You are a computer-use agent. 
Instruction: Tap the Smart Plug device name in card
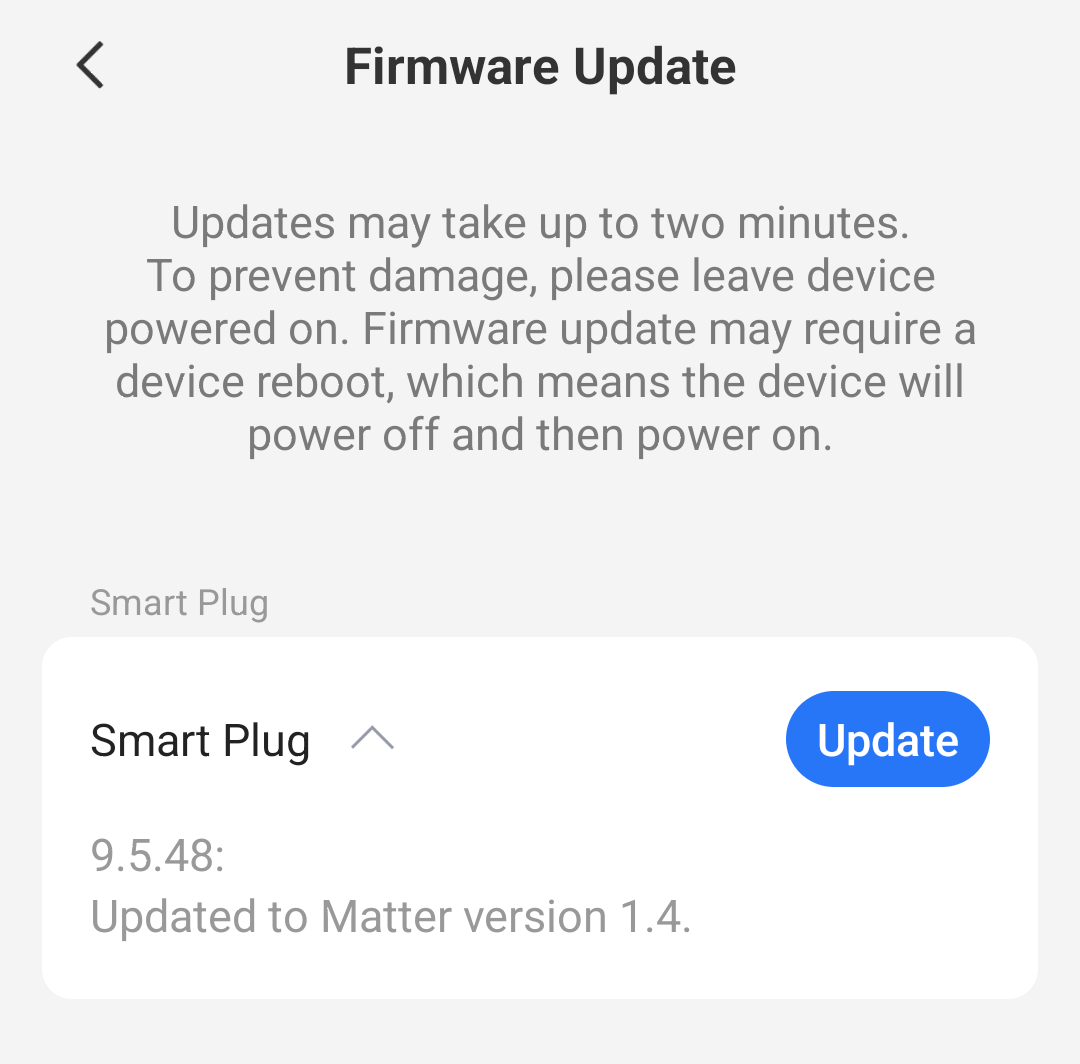[x=200, y=741]
